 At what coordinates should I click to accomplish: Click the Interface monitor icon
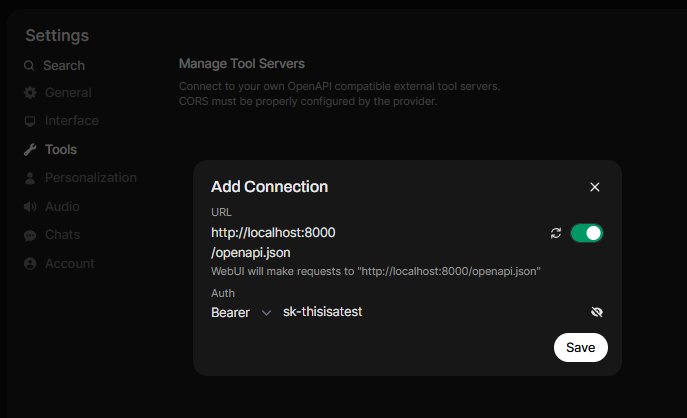[30, 121]
